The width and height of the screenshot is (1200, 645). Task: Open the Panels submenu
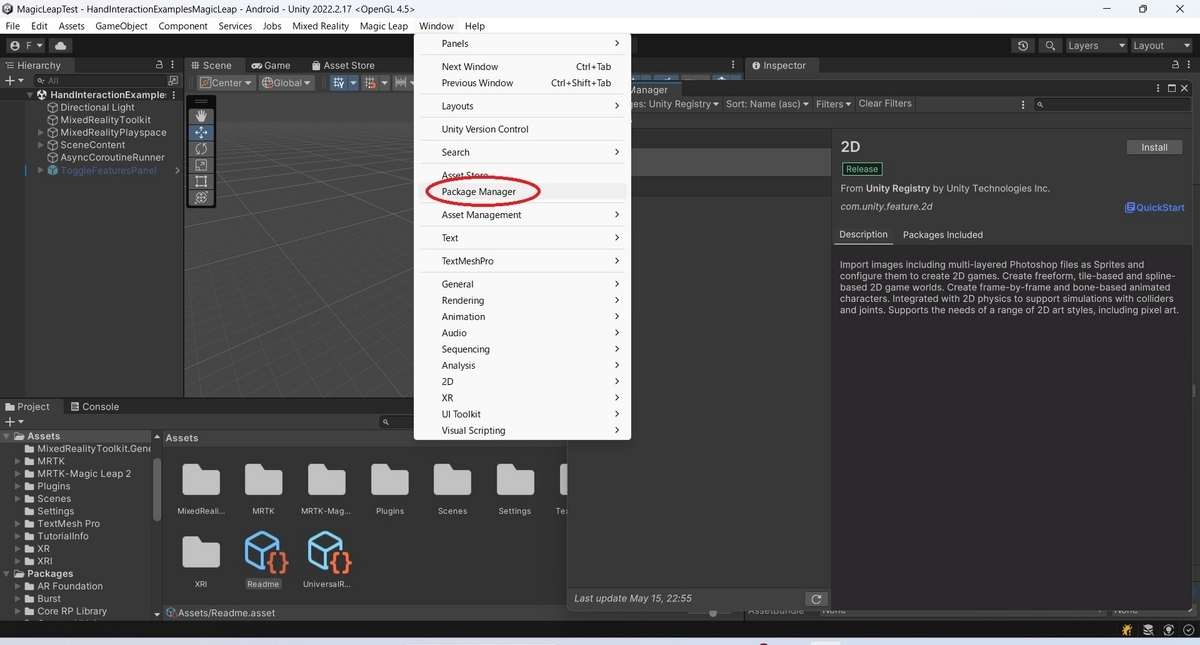(x=522, y=43)
